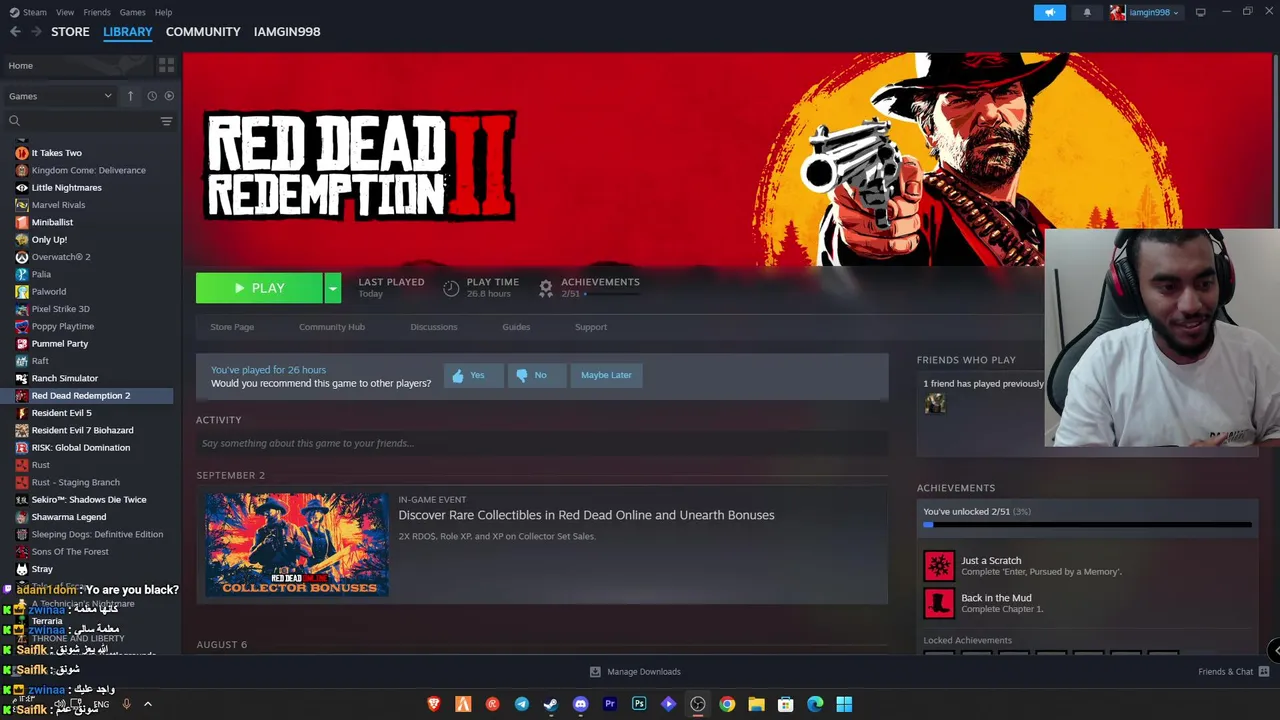This screenshot has height=720, width=1280.
Task: Click the library search field
Action: point(80,121)
